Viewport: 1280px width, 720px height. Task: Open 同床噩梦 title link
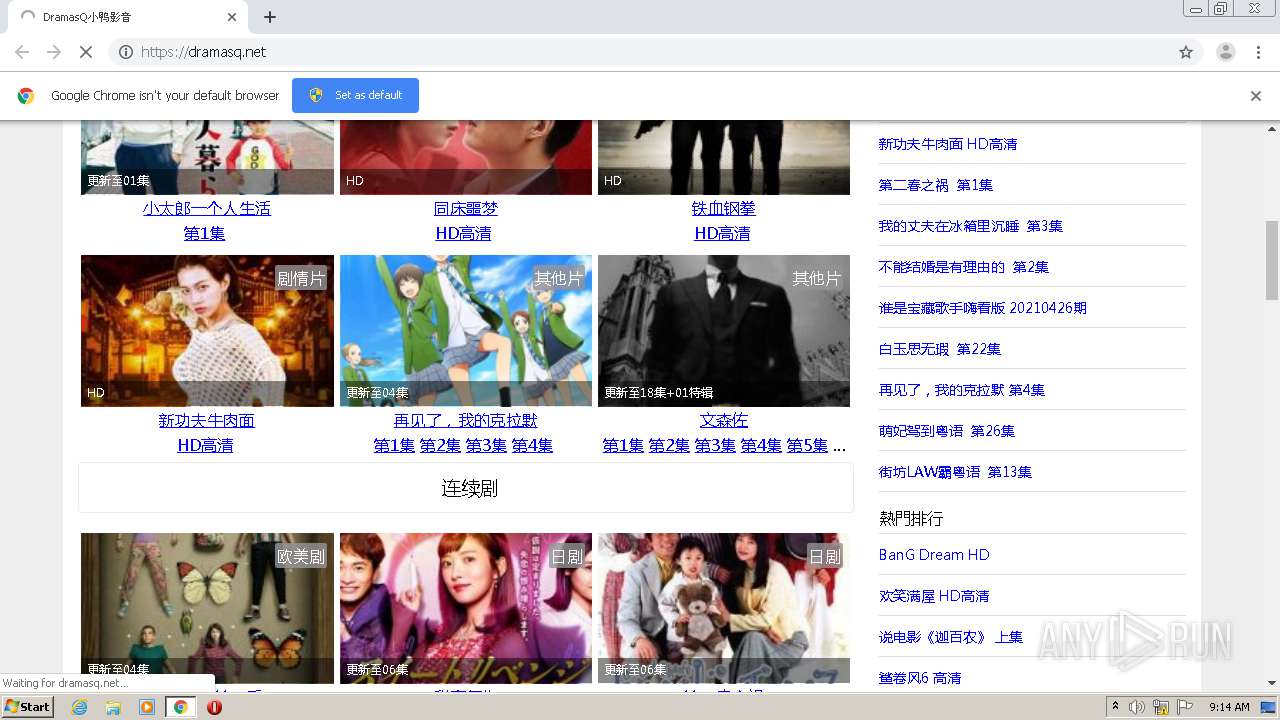tap(465, 208)
